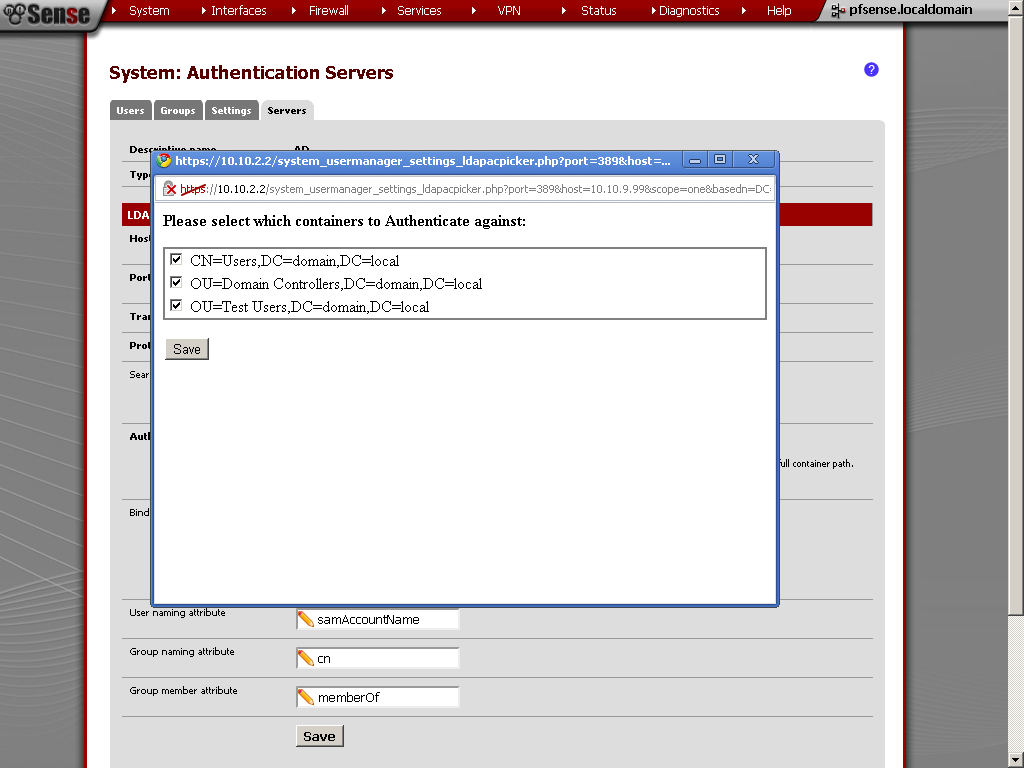This screenshot has width=1024, height=768.
Task: Expand the Diagnostics menu
Action: (688, 10)
